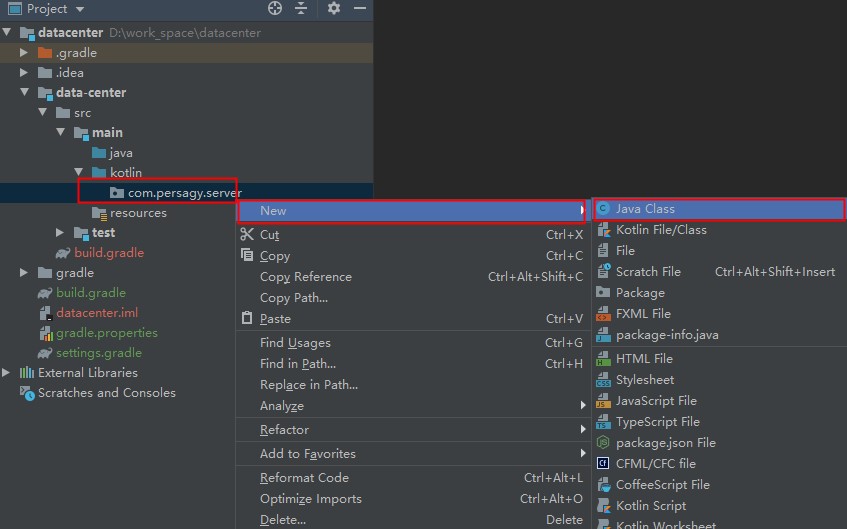Screen dimensions: 847x529
Task: Click the locate/scroll-from-source target icon
Action: coord(275,8)
